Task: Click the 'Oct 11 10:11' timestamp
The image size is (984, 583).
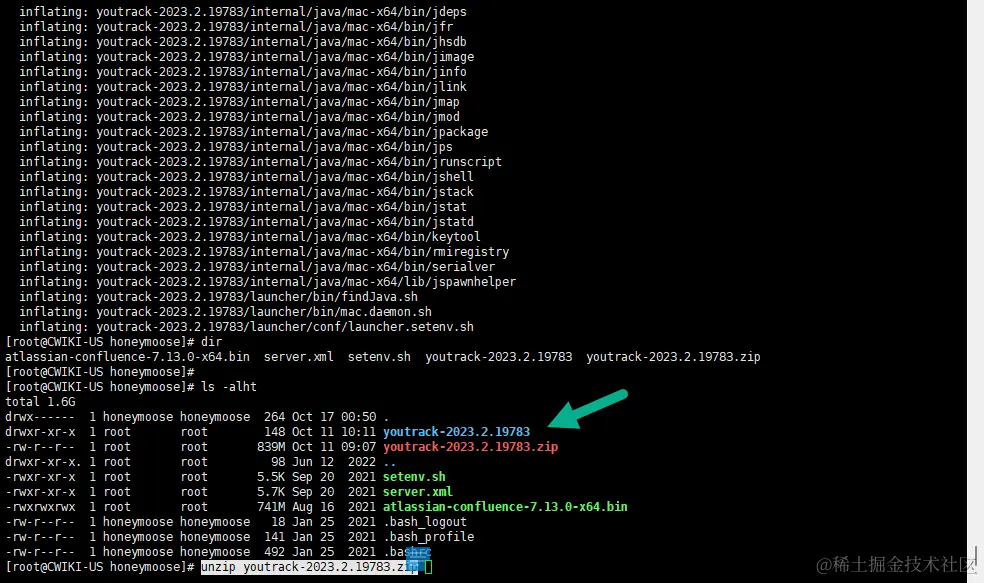Action: 334,432
